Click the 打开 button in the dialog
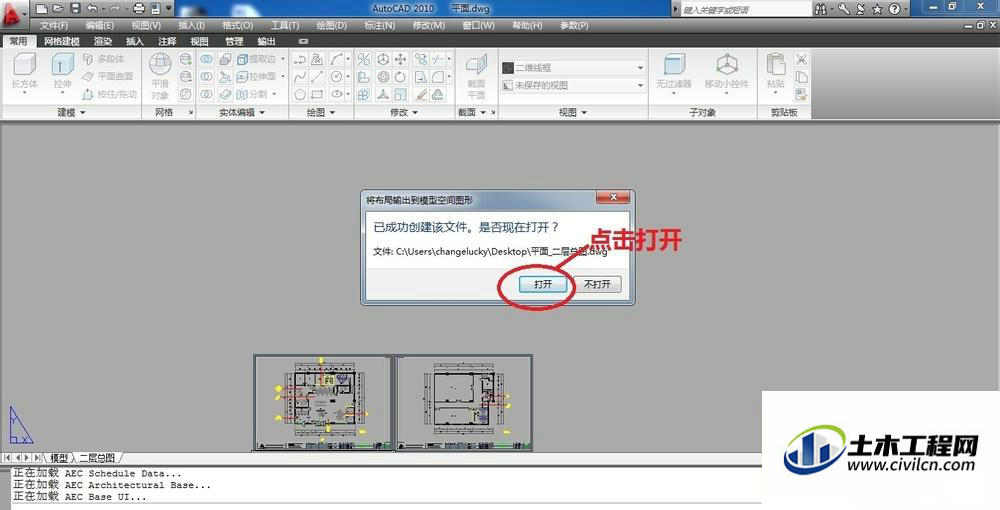The width and height of the screenshot is (1000, 510). 543,284
